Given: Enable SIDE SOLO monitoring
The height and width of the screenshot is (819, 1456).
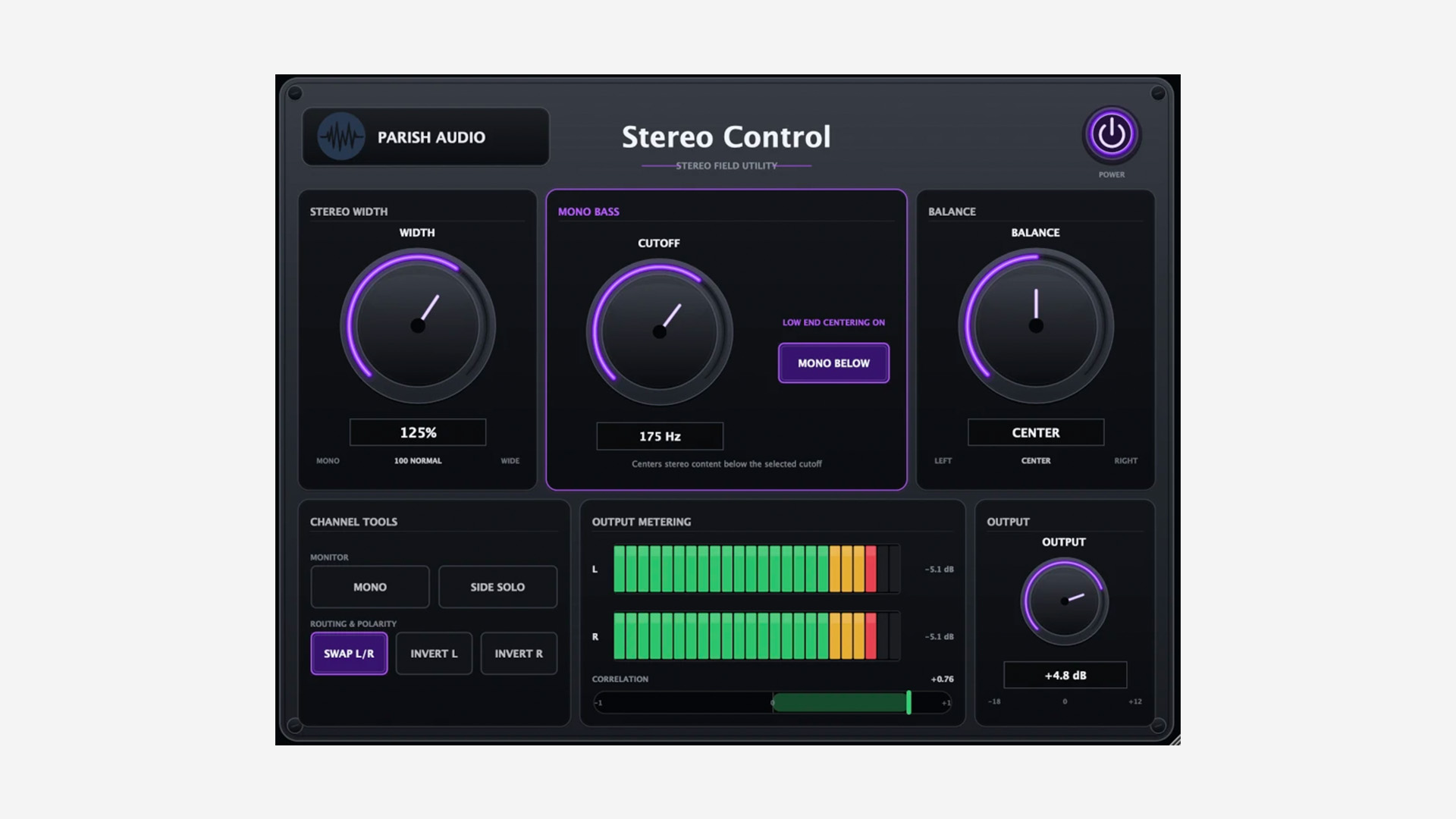Looking at the screenshot, I should point(497,587).
